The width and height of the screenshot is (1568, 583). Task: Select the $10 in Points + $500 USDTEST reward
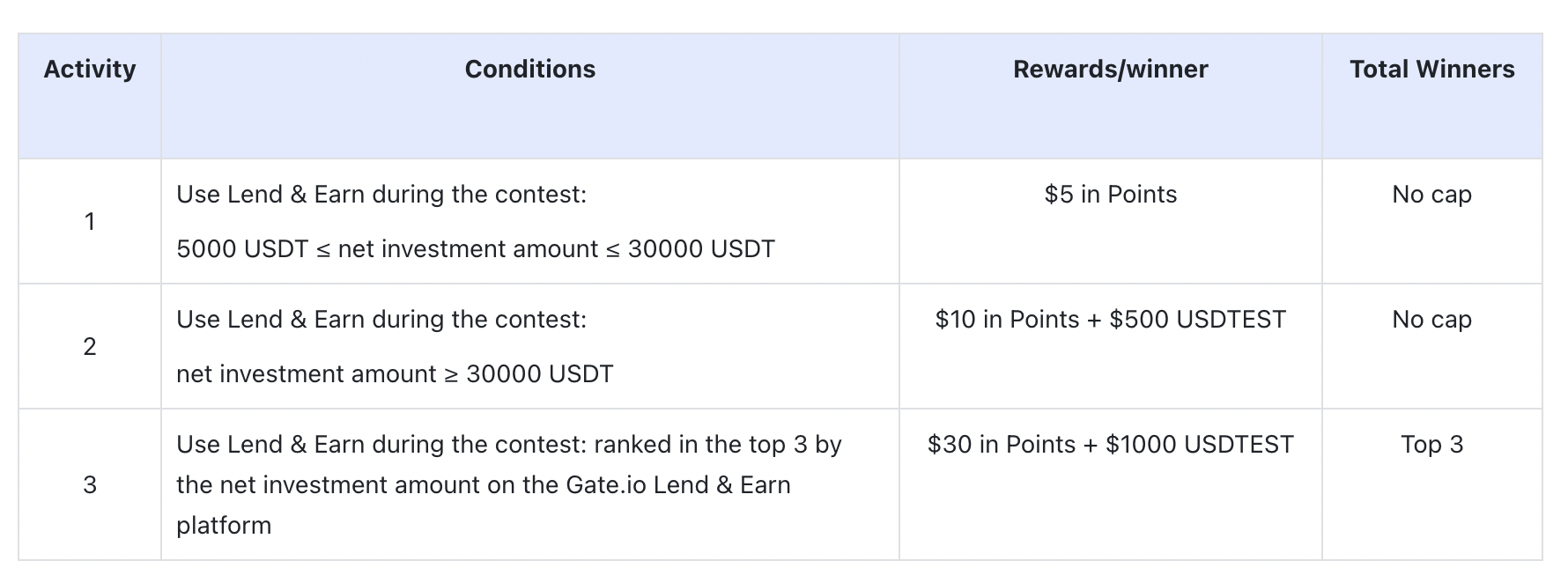(1110, 320)
